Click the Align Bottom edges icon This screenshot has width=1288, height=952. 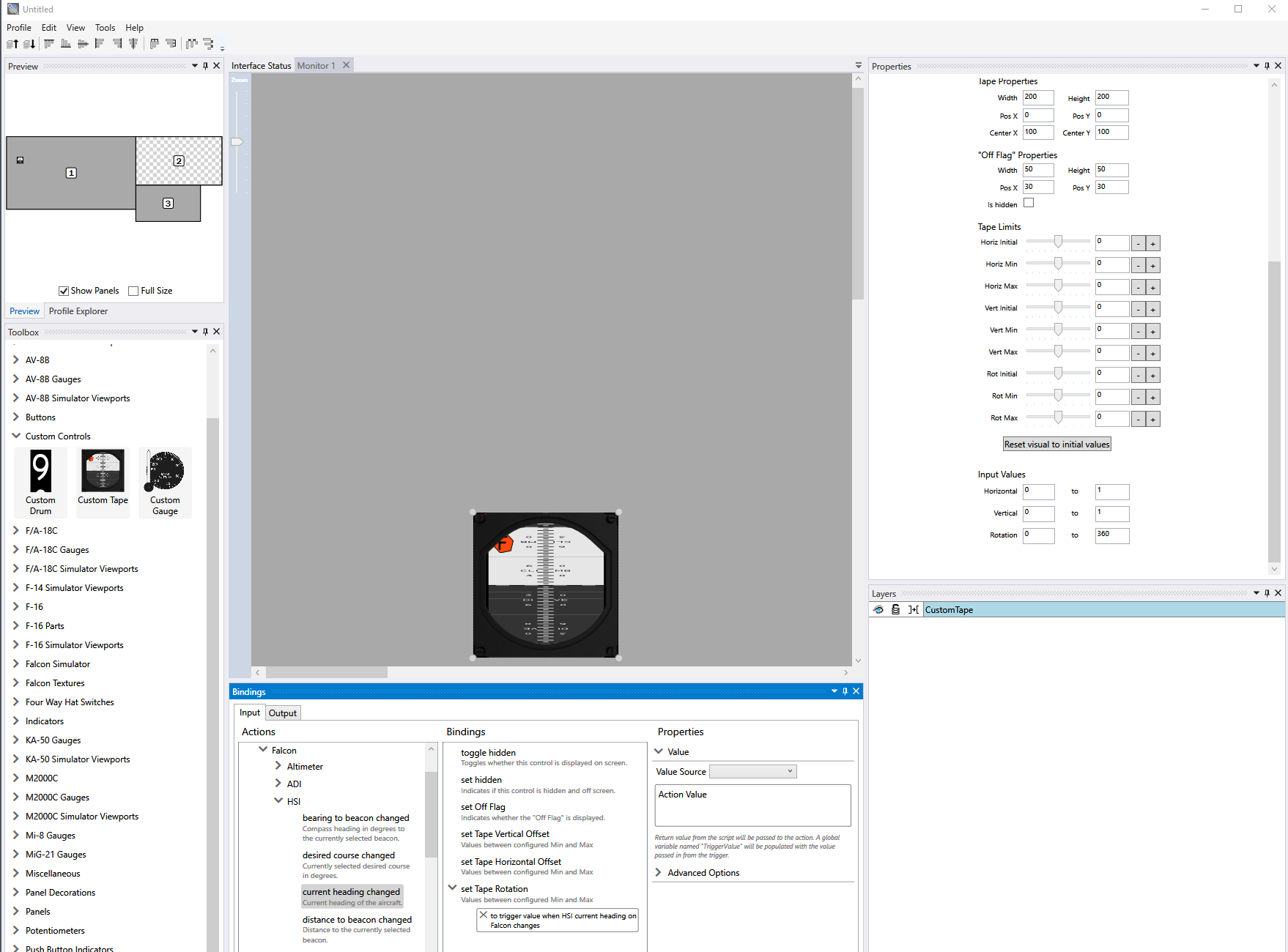[x=66, y=44]
